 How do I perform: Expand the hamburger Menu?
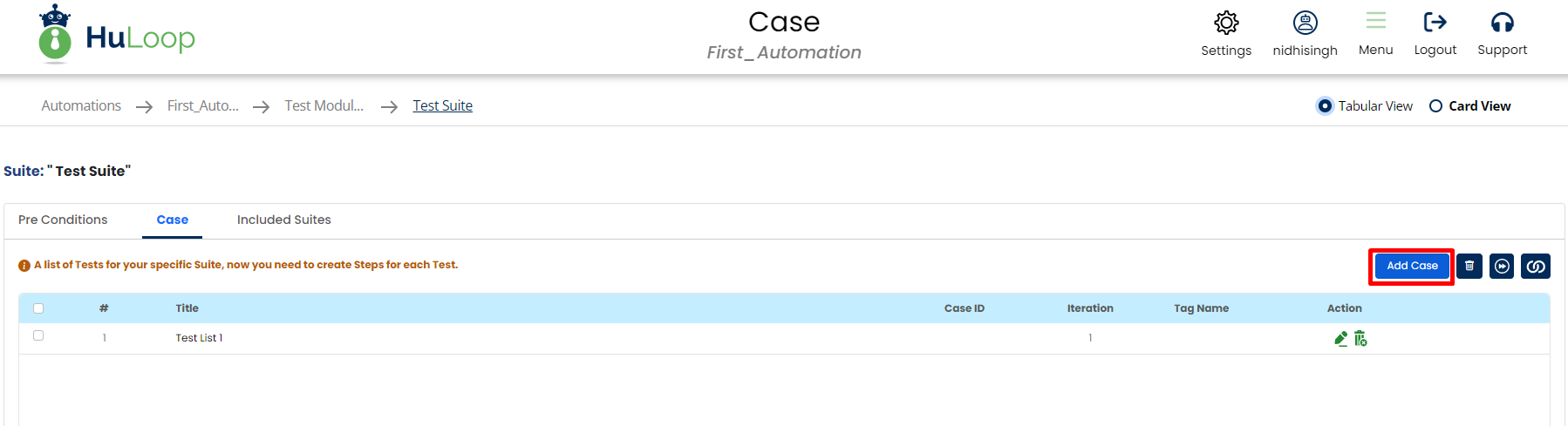pyautogui.click(x=1375, y=23)
